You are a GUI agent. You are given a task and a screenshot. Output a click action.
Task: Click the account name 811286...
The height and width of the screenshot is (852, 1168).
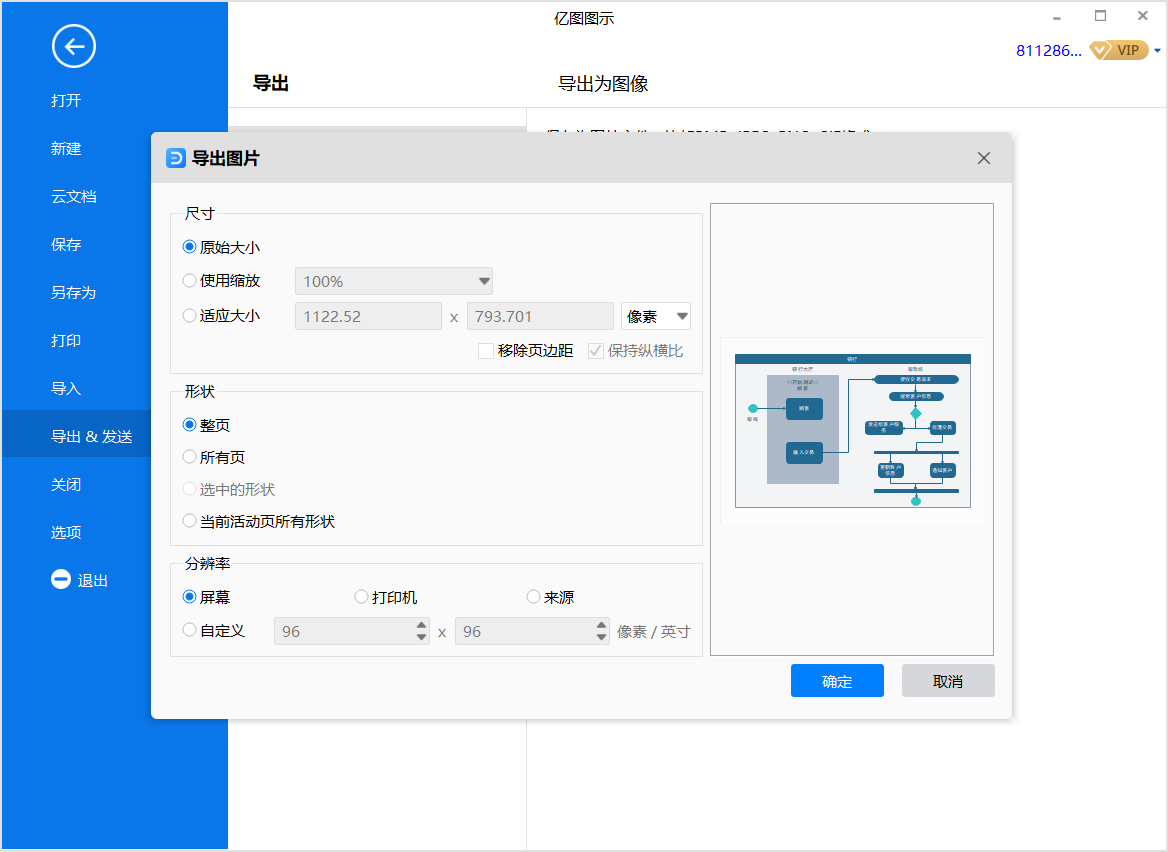click(1049, 51)
